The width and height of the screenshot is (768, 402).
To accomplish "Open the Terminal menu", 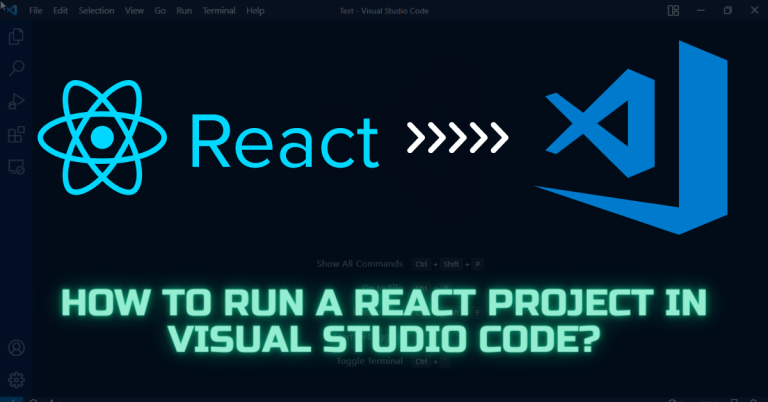I will tap(220, 10).
